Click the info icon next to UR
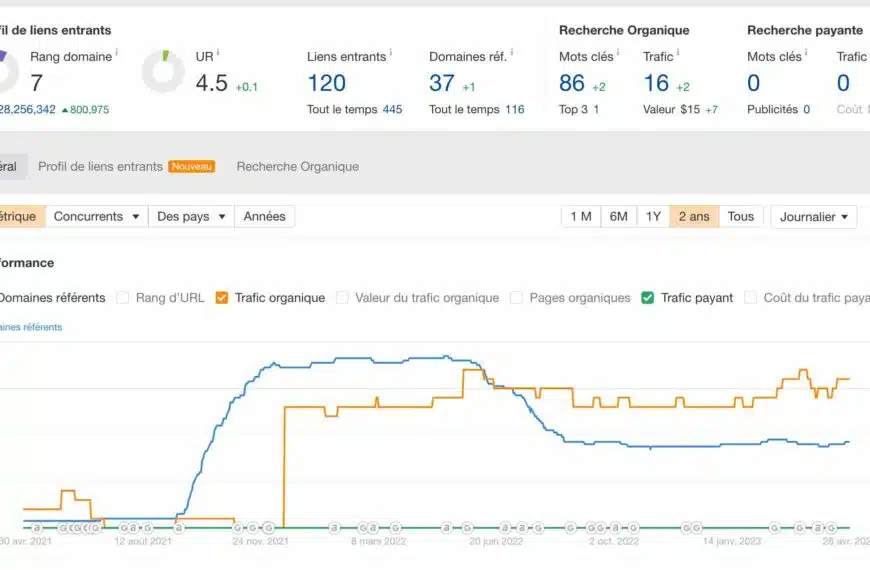The height and width of the screenshot is (570, 870). 218,52
